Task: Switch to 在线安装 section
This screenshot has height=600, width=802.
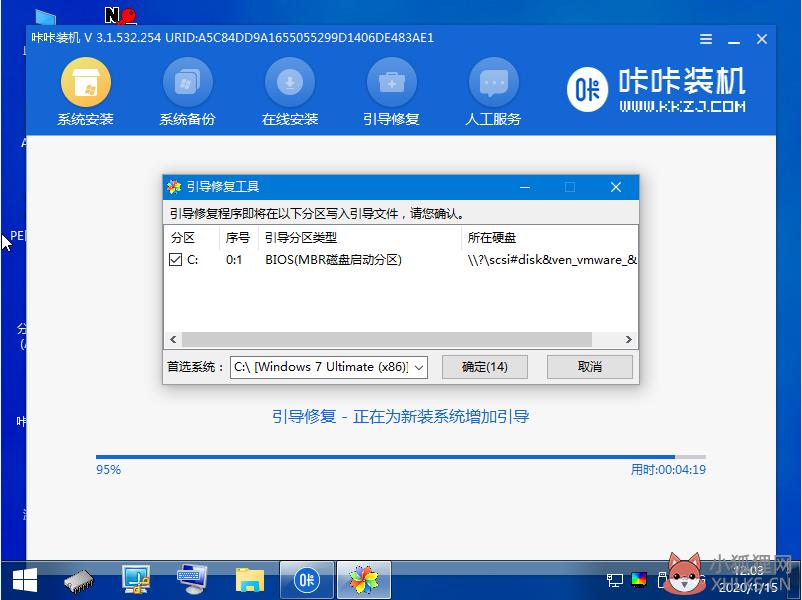Action: click(x=289, y=92)
